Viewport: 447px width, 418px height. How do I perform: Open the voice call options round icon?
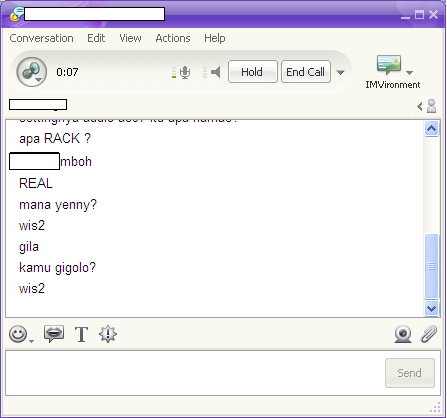(32, 72)
